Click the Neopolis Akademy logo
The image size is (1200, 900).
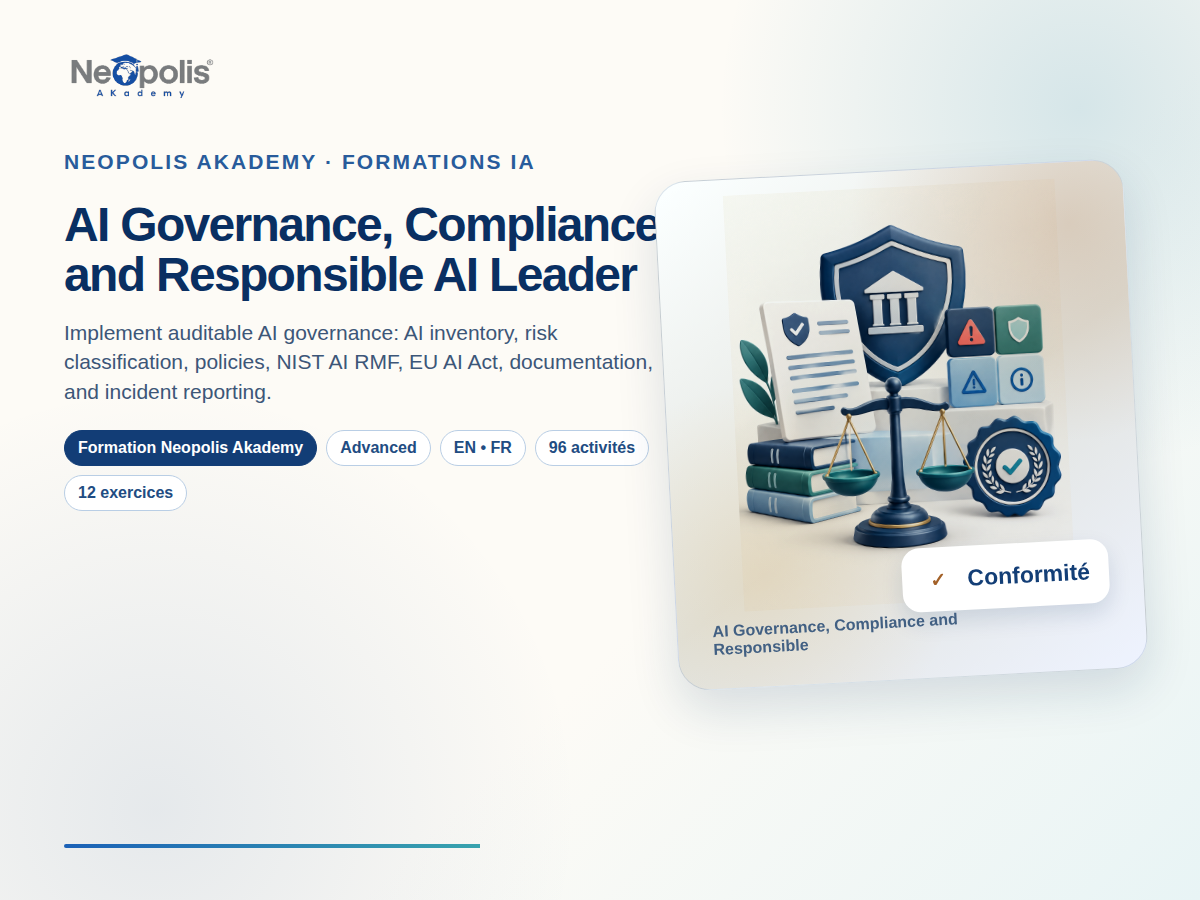141,76
